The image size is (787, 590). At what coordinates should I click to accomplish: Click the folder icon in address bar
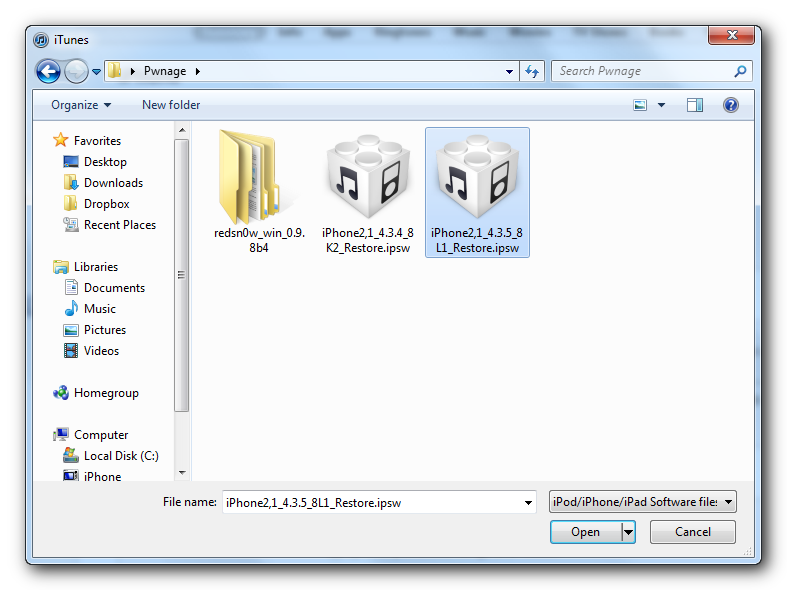(x=115, y=71)
